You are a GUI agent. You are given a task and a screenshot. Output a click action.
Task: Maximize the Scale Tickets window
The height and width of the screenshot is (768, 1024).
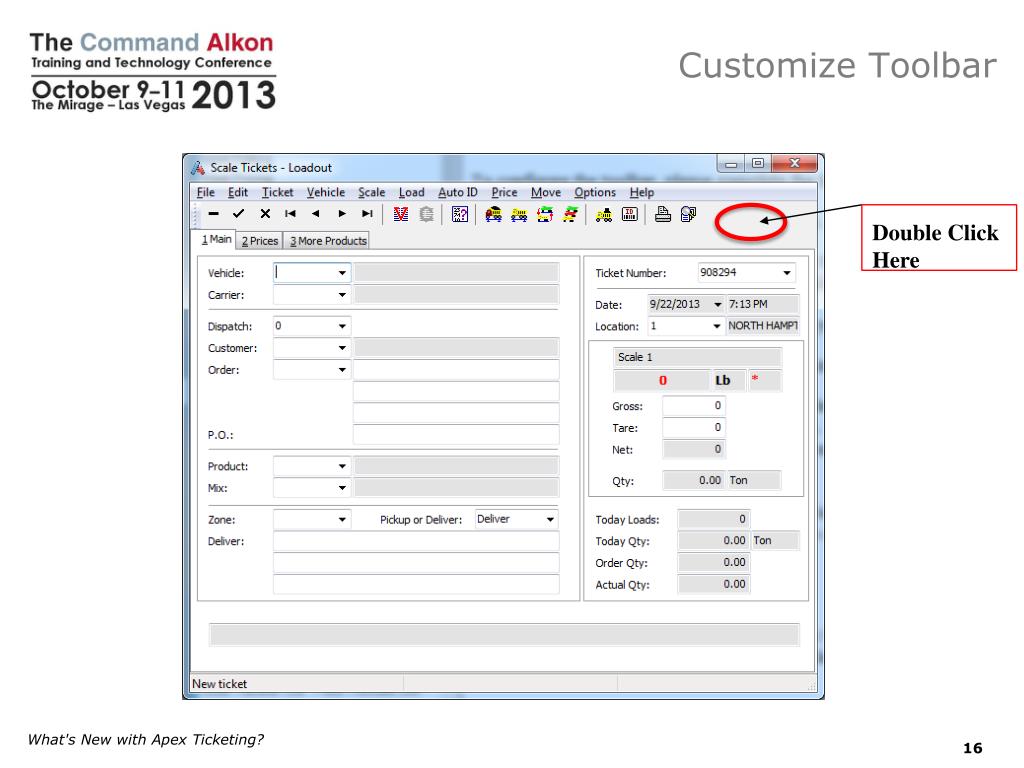(x=758, y=163)
